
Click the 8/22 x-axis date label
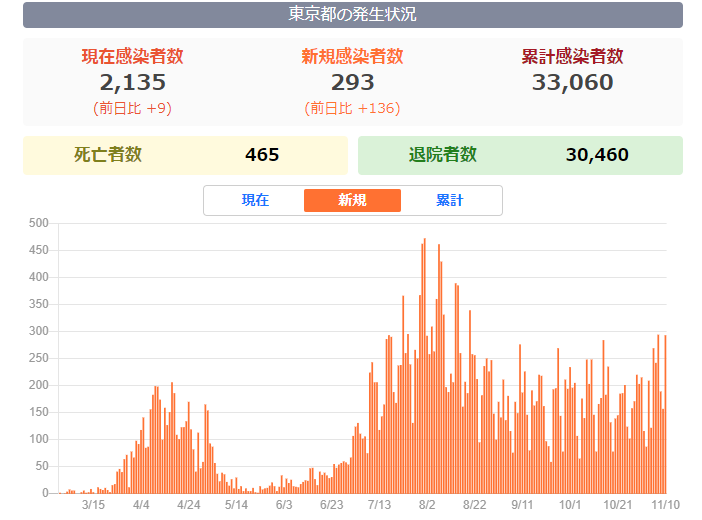[474, 505]
